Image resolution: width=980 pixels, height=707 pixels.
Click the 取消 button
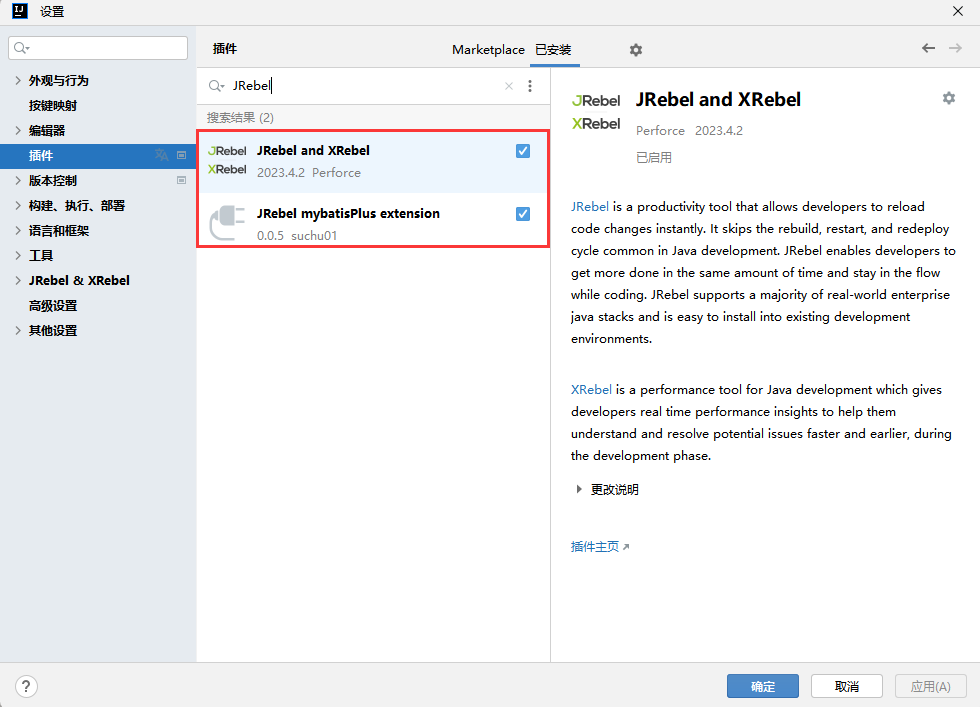pyautogui.click(x=847, y=686)
